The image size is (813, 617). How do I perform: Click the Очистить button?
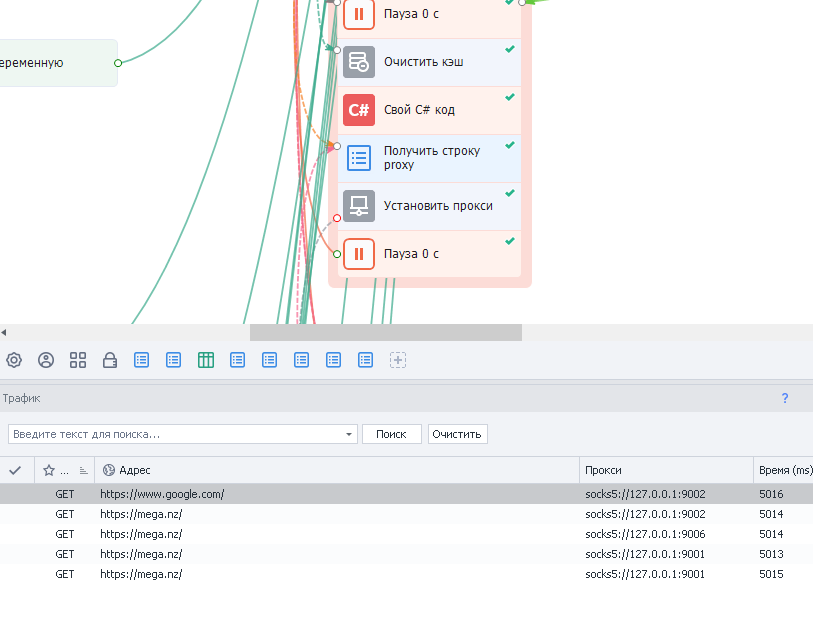(457, 434)
